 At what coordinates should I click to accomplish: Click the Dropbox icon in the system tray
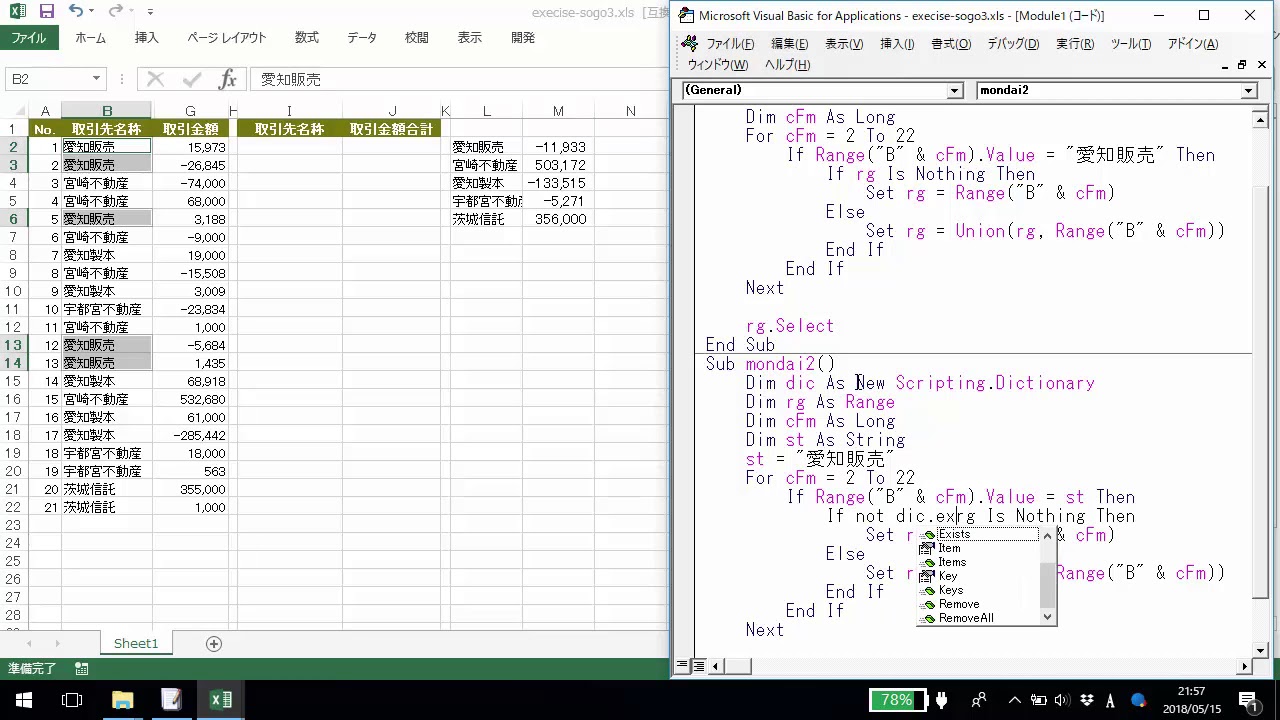pos(1087,700)
